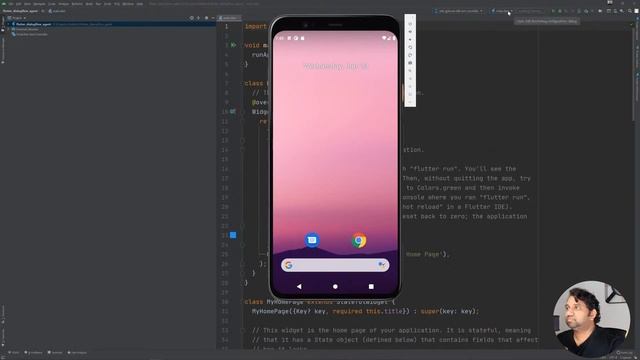640x360 pixels.
Task: Open the File menu
Action: pos(11,4)
